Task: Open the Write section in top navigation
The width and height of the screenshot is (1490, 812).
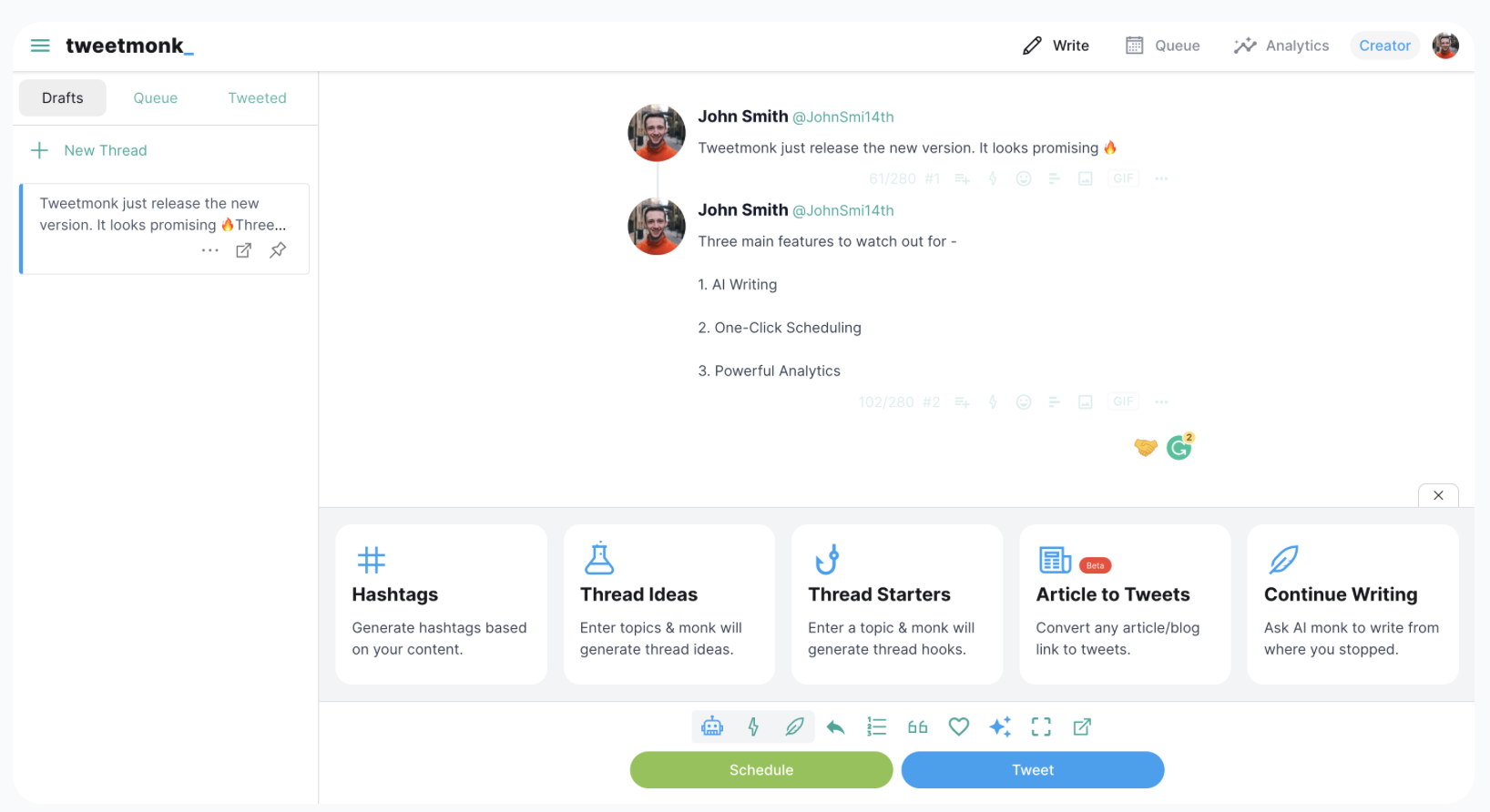Action: click(x=1056, y=46)
